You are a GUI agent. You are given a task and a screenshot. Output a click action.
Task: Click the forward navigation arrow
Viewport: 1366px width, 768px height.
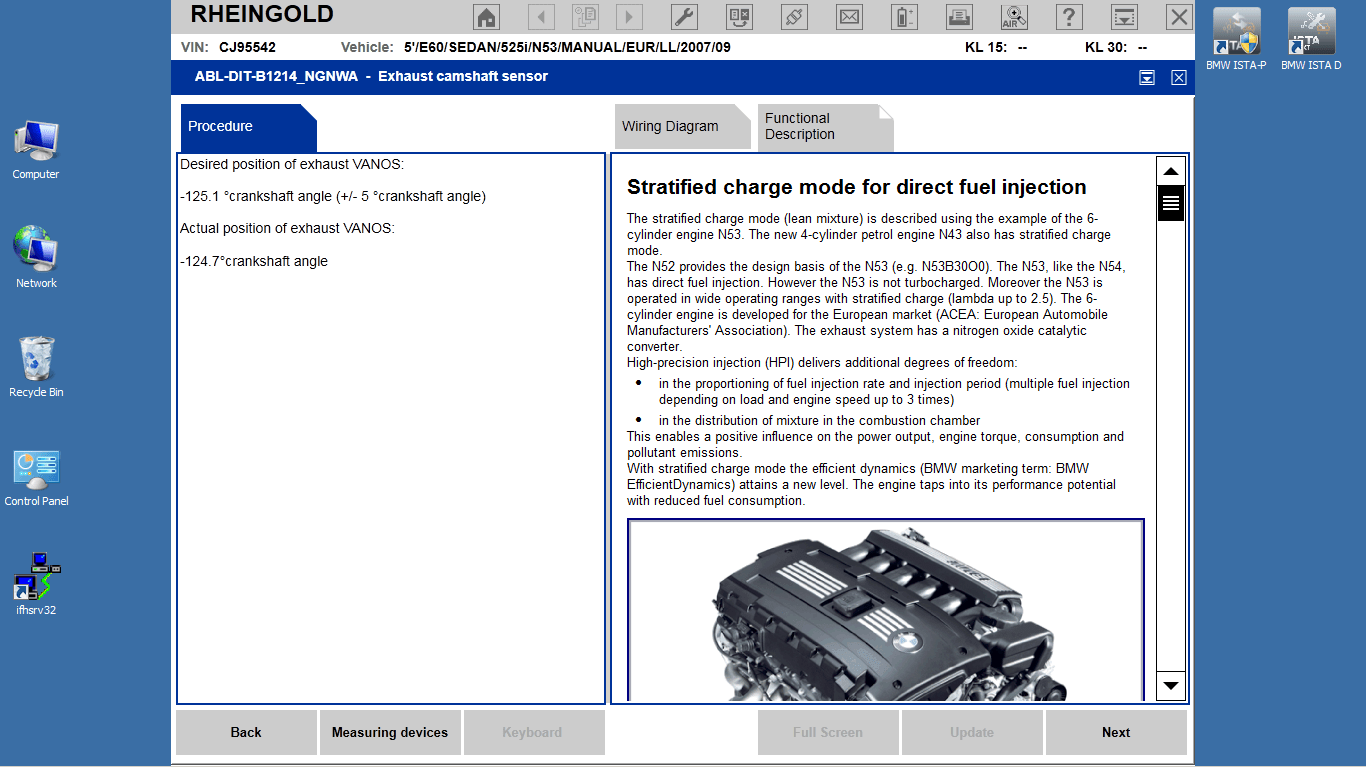pos(628,16)
